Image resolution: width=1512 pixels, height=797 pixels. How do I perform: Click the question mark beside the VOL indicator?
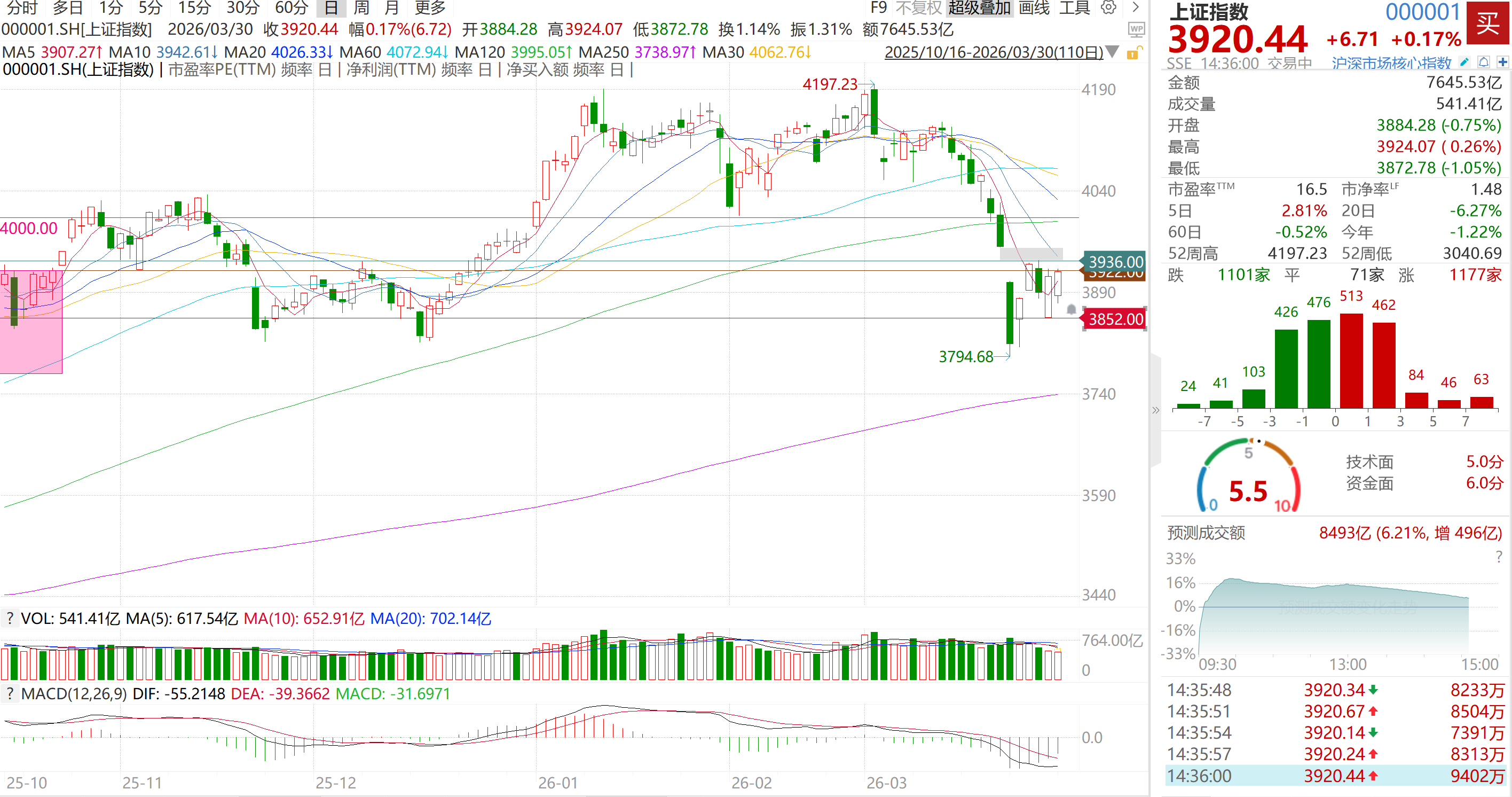10,619
